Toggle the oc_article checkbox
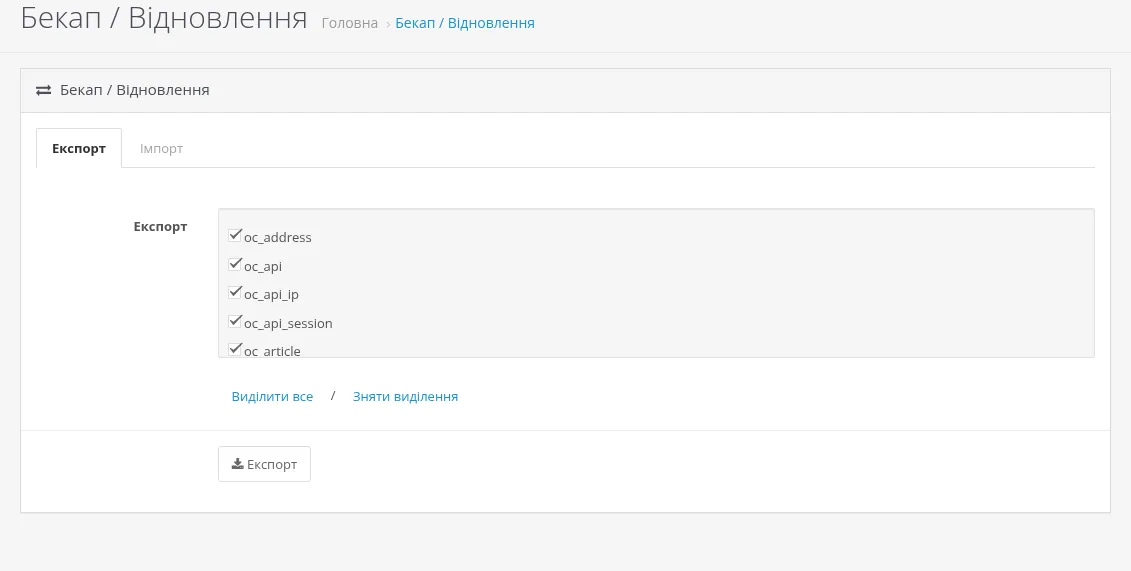The height and width of the screenshot is (571, 1131). (234, 349)
